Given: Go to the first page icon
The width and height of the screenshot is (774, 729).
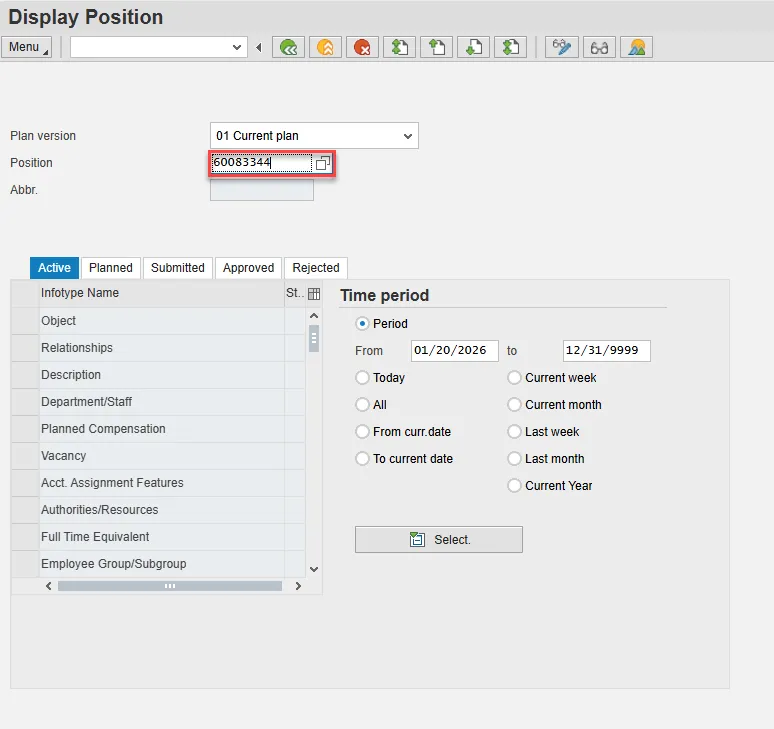Looking at the screenshot, I should pyautogui.click(x=399, y=47).
